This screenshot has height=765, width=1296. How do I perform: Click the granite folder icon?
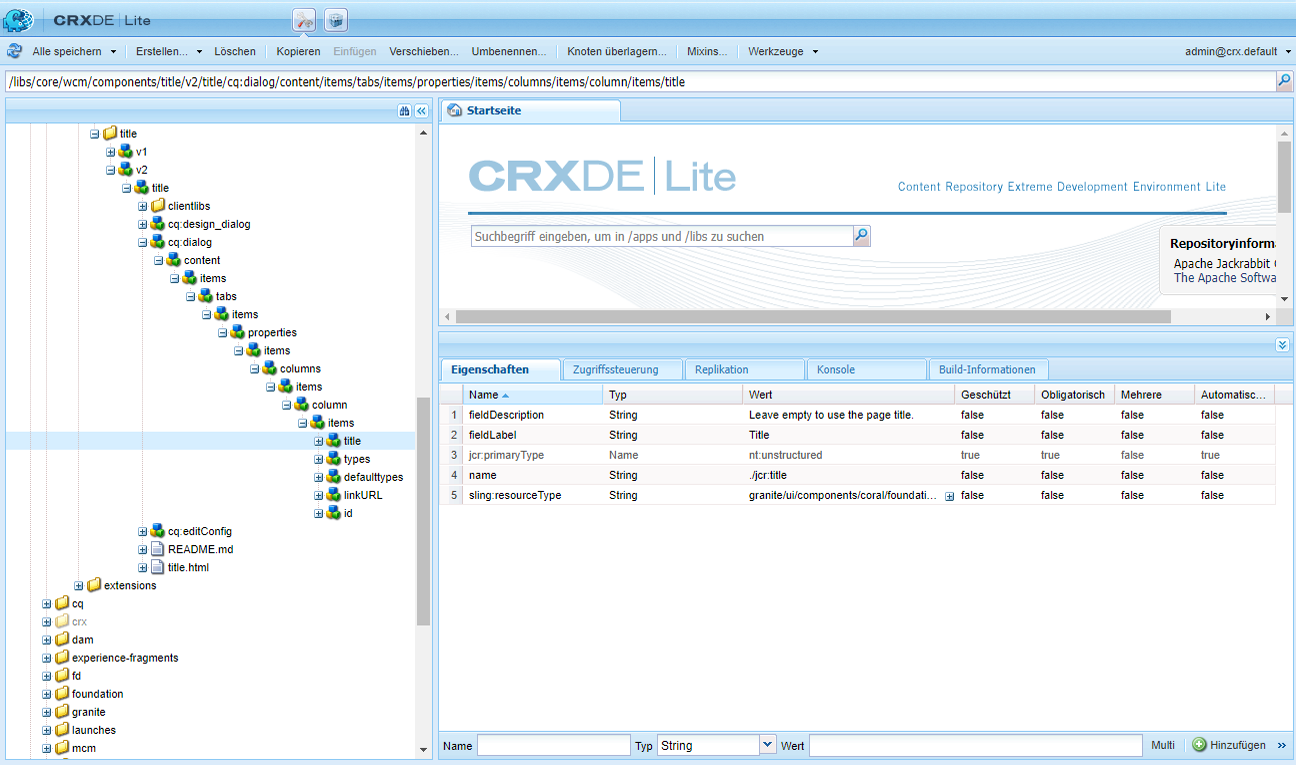[62, 712]
